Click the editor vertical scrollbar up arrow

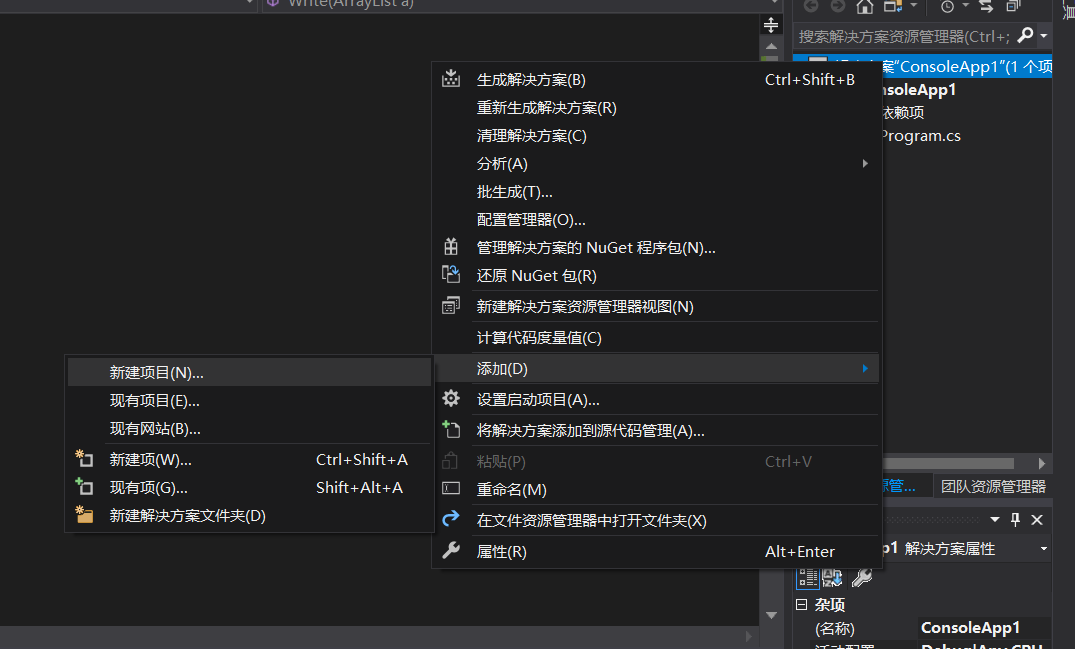coord(771,47)
